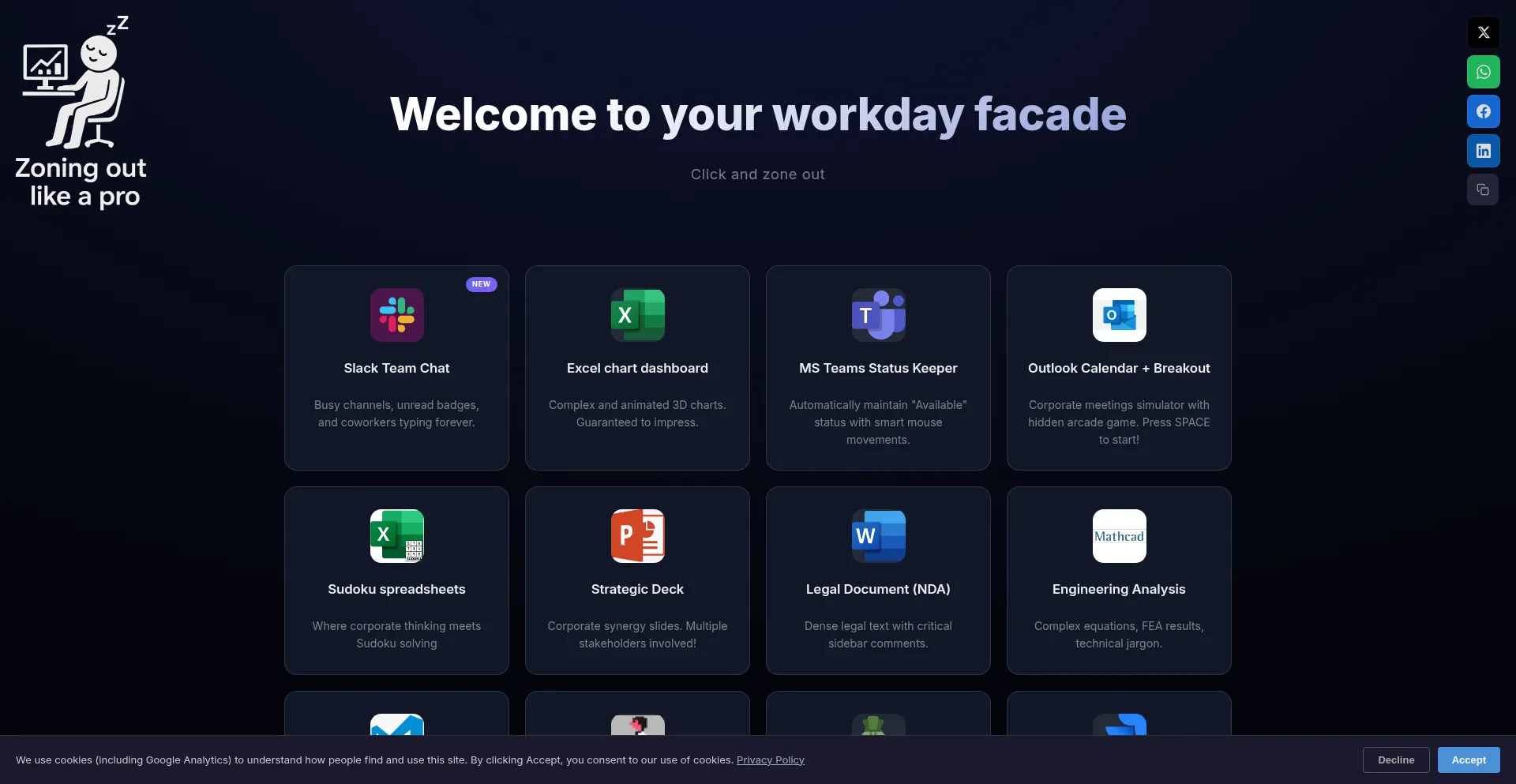The height and width of the screenshot is (784, 1516).
Task: Click the "Where corporate thinking meets Sudoku" description
Action: coord(397,635)
